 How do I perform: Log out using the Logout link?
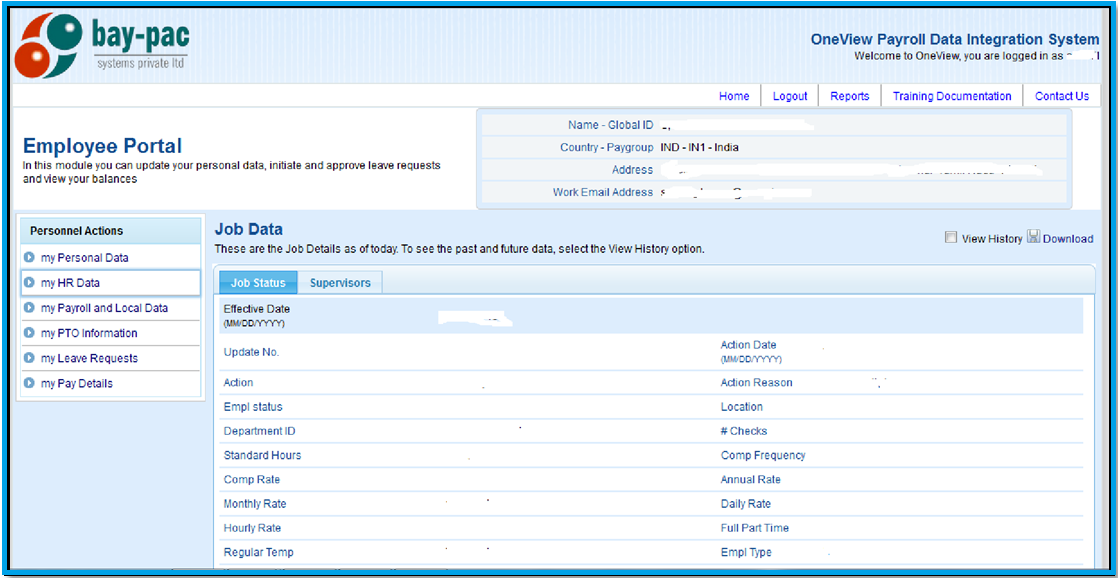[x=790, y=96]
